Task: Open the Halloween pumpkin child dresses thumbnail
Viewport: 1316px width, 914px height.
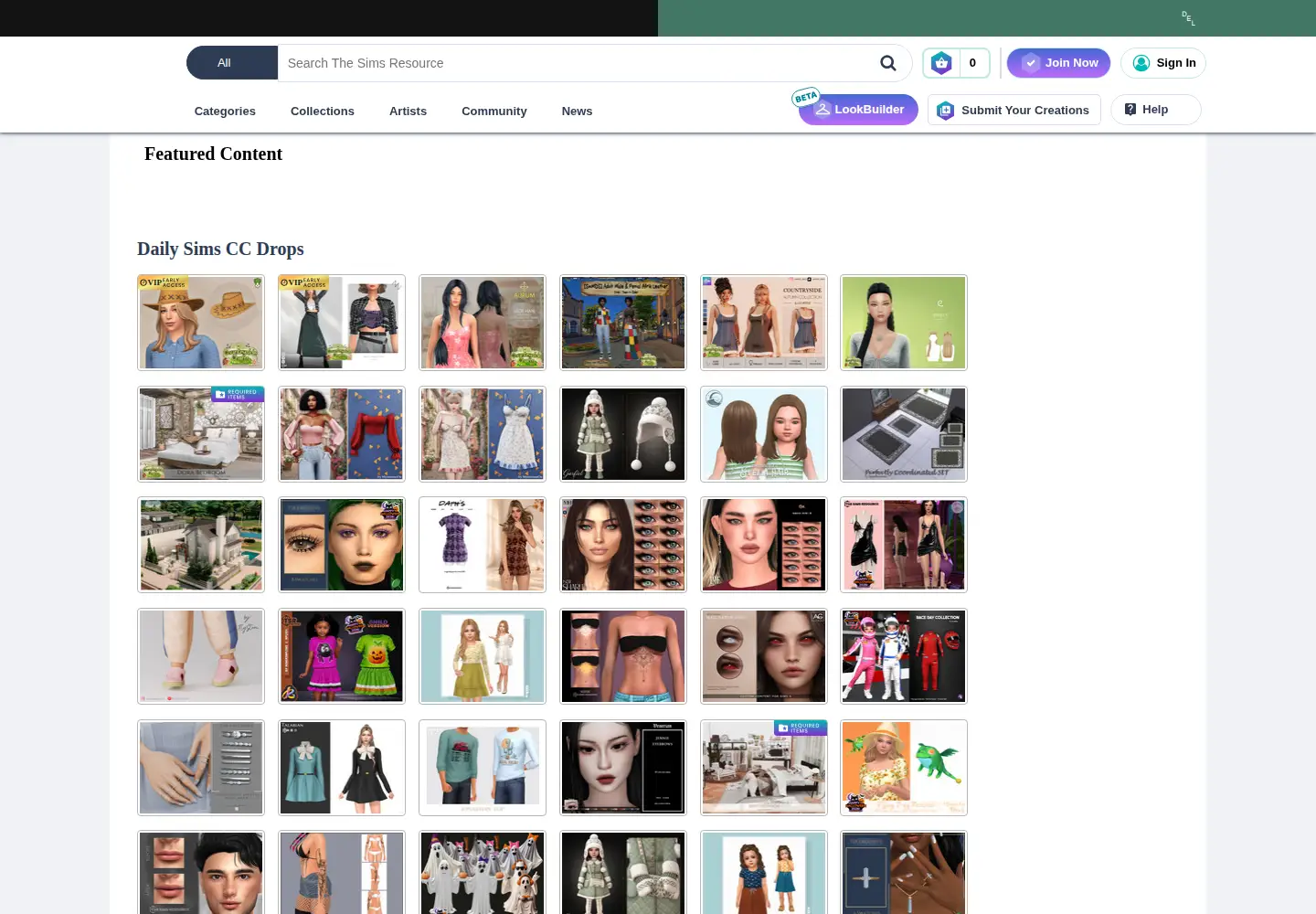Action: pos(342,657)
